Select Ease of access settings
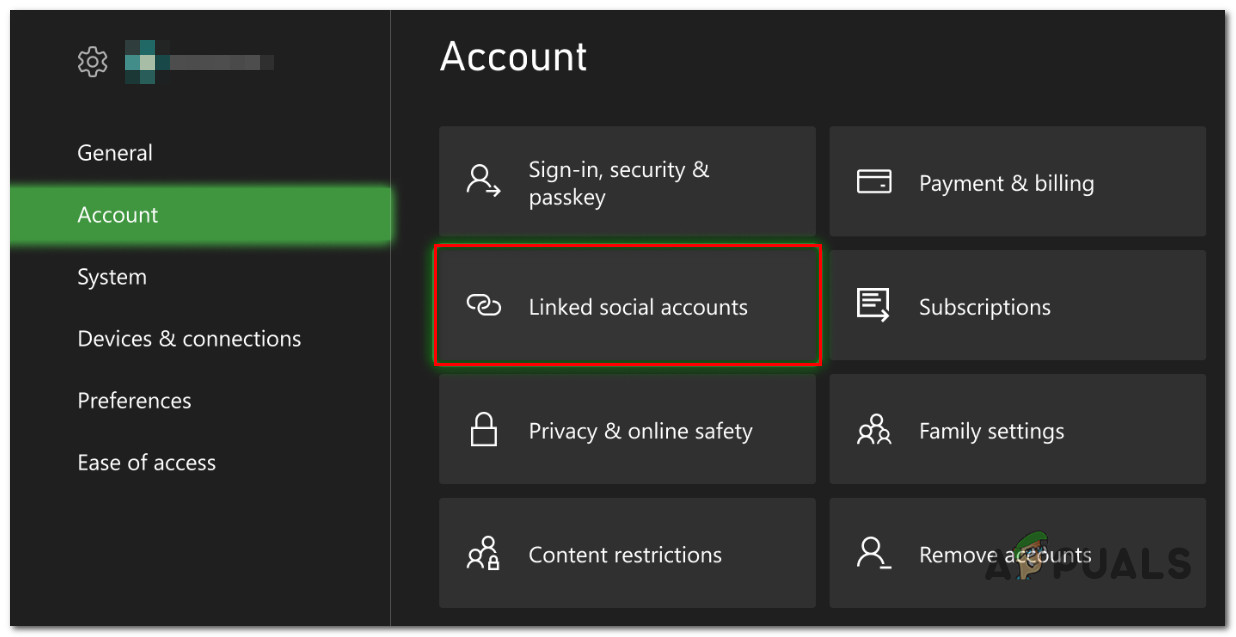1236x637 pixels. (146, 462)
